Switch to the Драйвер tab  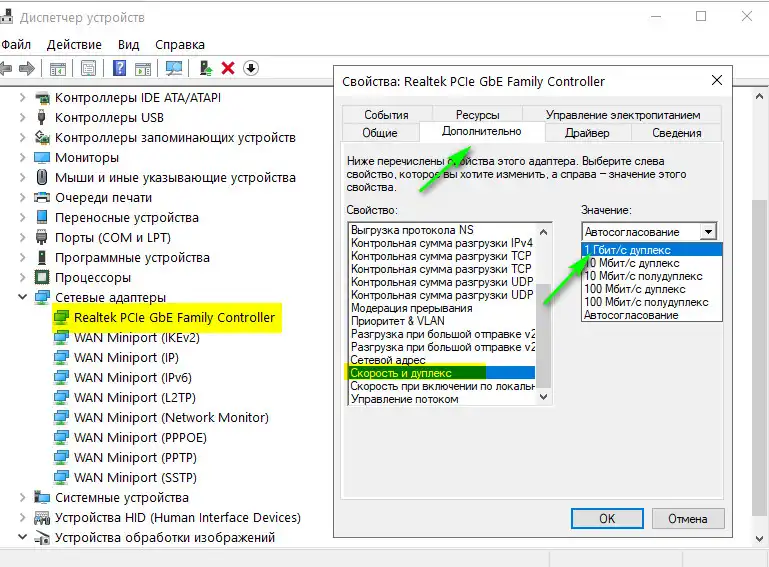tap(586, 133)
